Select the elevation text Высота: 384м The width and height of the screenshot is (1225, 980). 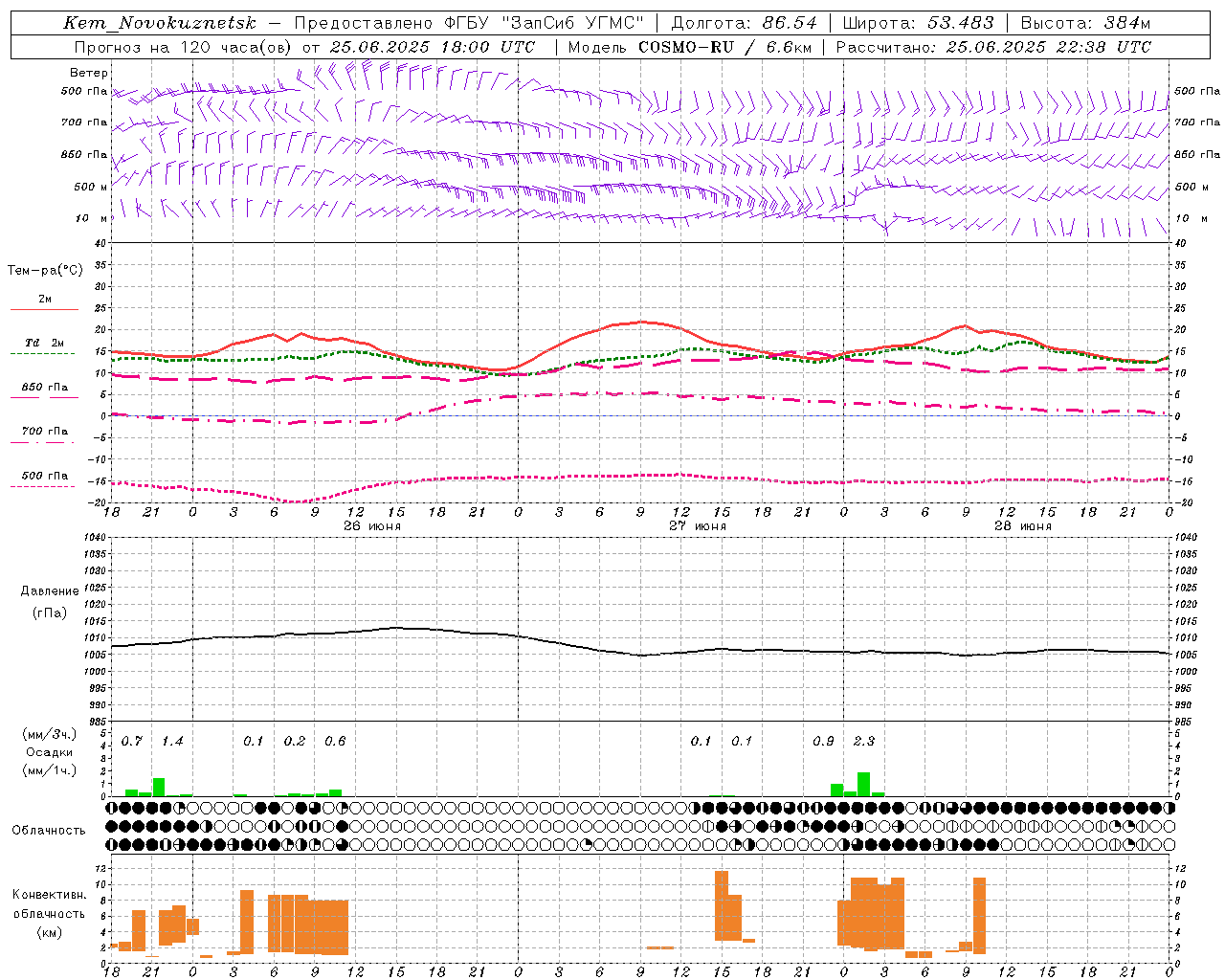pyautogui.click(x=1085, y=23)
